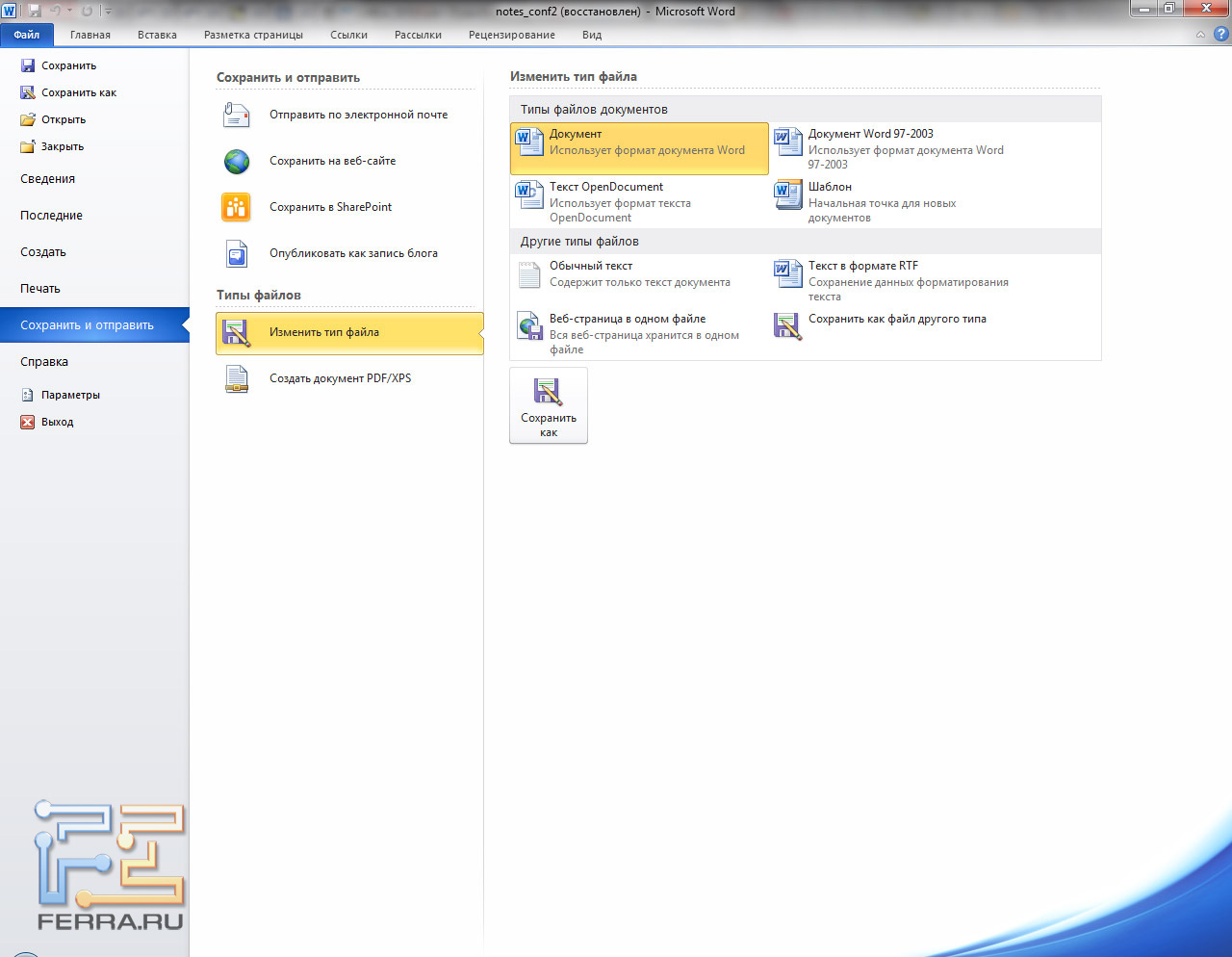Viewport: 1232px width, 957px height.
Task: Click the Save As (Сохранить как) sidebar icon
Action: (28, 93)
